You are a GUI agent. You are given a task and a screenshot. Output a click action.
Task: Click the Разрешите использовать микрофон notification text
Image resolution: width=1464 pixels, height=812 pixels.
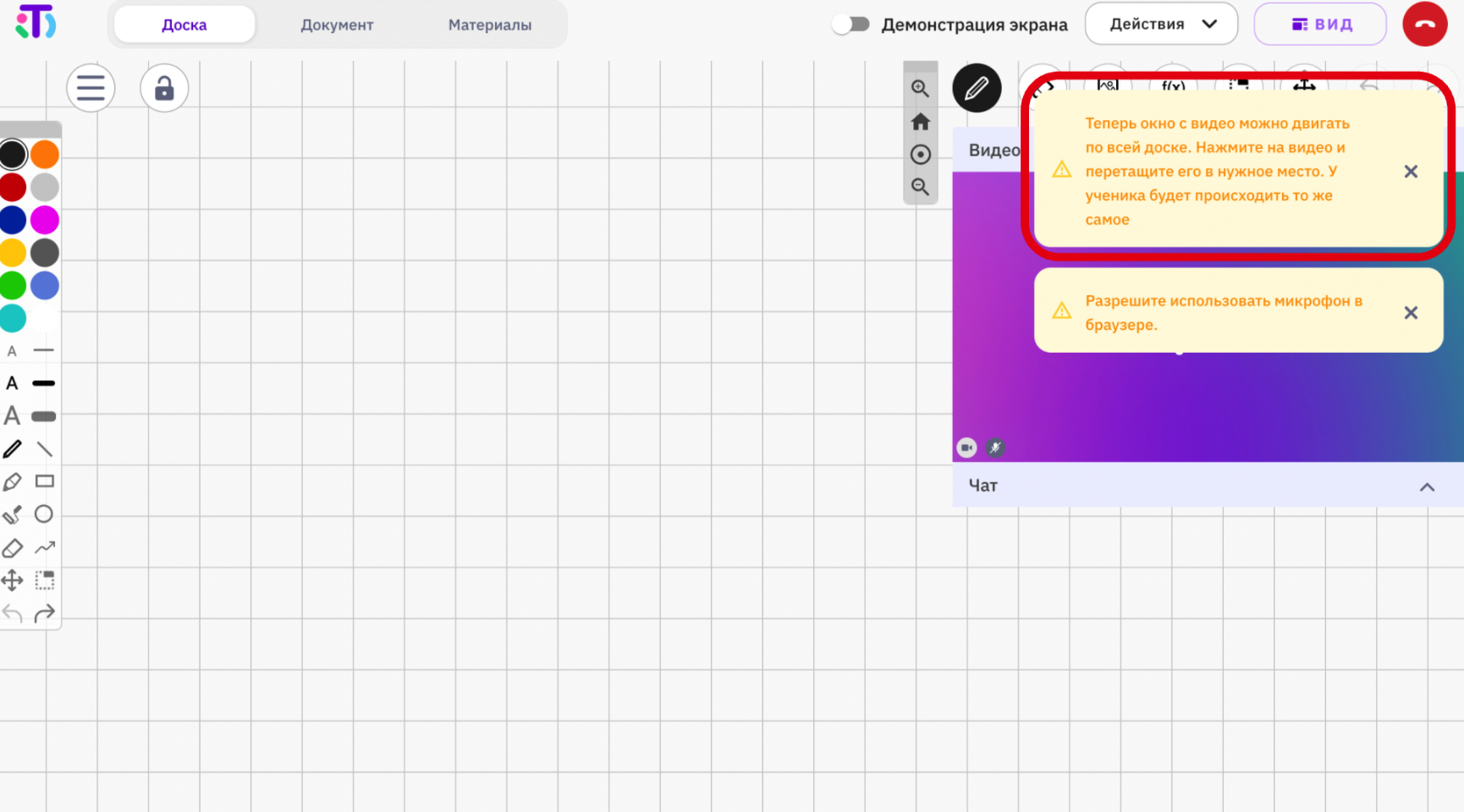1224,313
